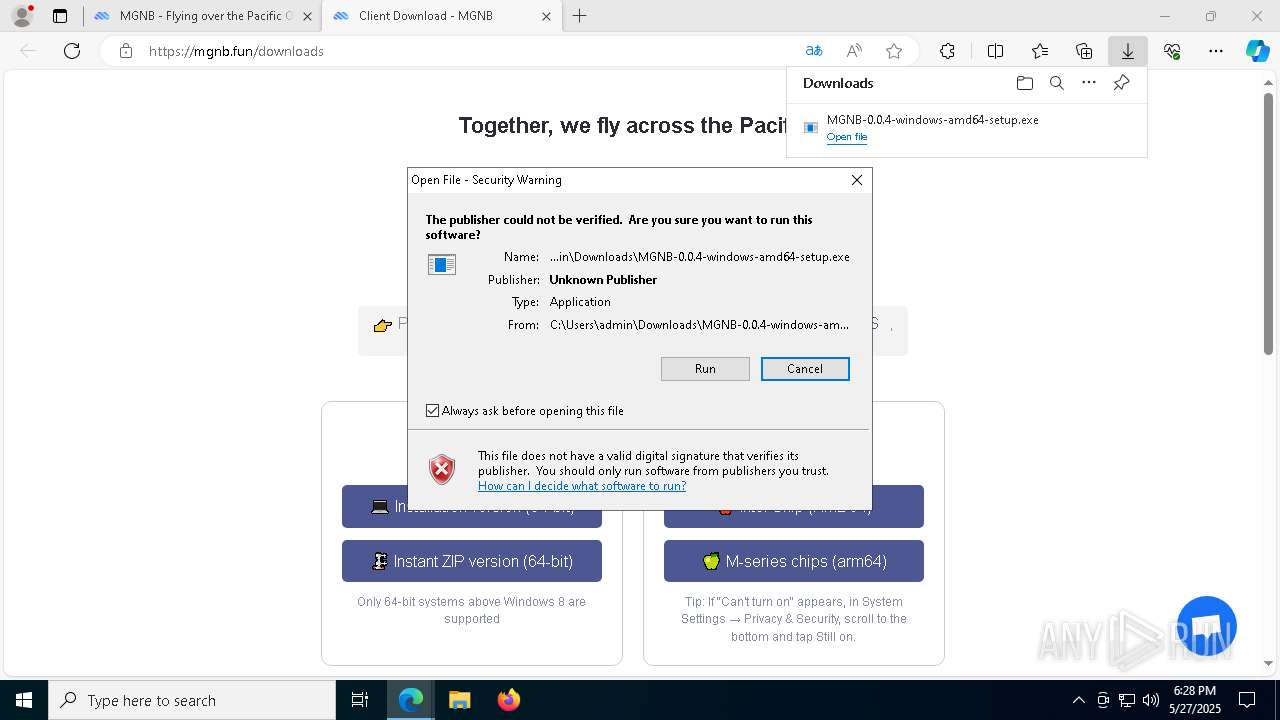This screenshot has height=720, width=1280.
Task: Add this page to favorites star
Action: click(894, 51)
